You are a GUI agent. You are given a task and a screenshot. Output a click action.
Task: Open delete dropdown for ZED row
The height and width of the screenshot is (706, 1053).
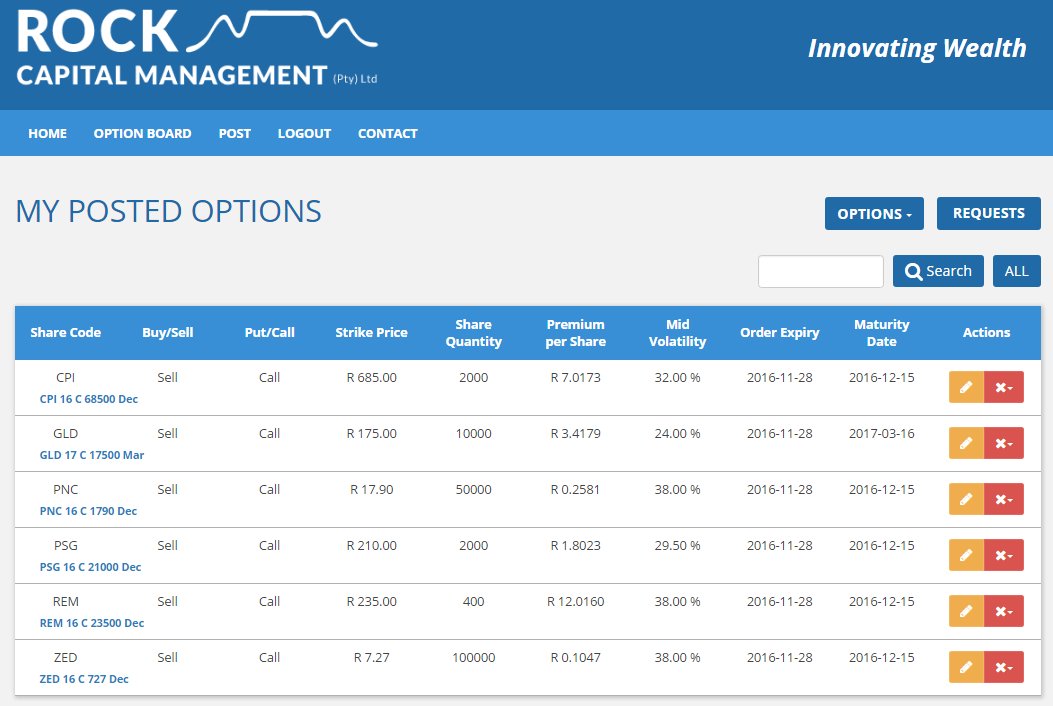1004,667
